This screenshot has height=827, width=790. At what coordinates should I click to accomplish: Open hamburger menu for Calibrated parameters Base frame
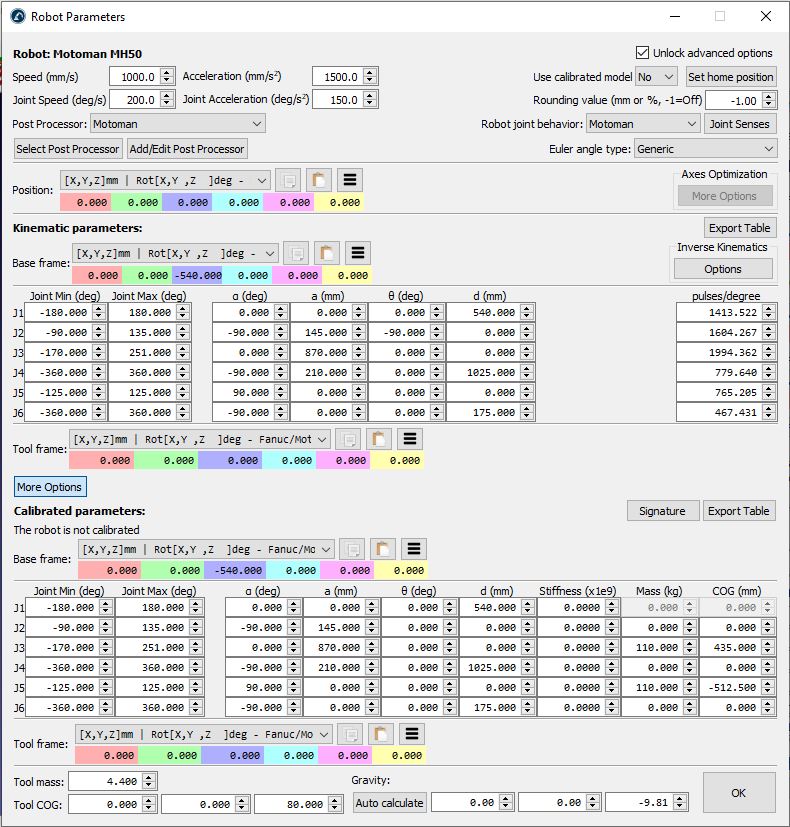(x=413, y=549)
